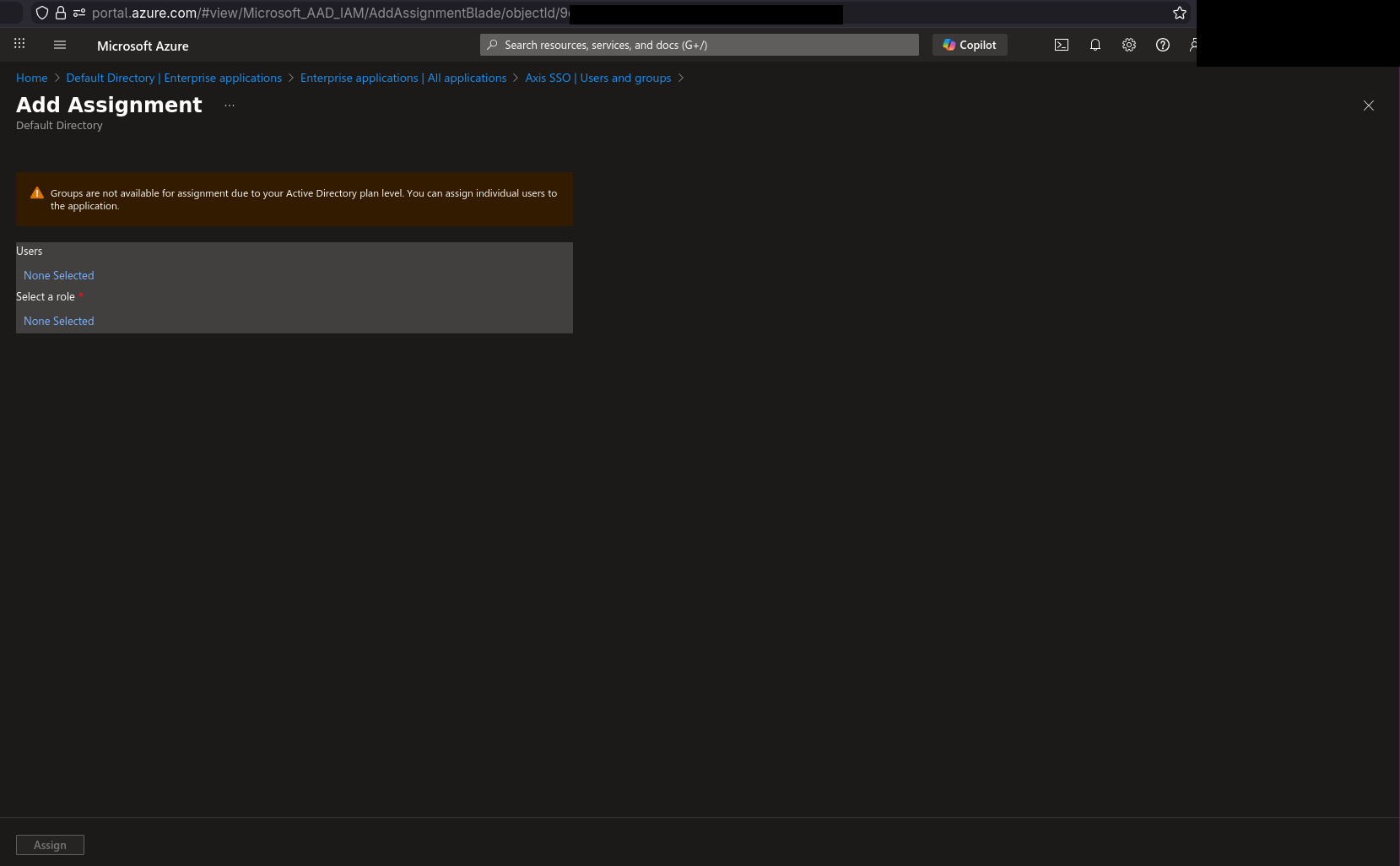Open the Help question mark icon
Screen dimensions: 1400x866
pos(1162,45)
